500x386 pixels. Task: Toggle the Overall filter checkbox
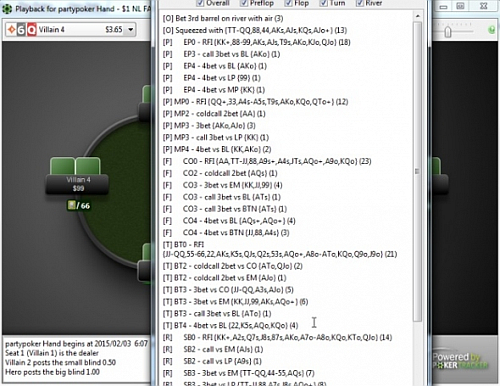pyautogui.click(x=200, y=3)
